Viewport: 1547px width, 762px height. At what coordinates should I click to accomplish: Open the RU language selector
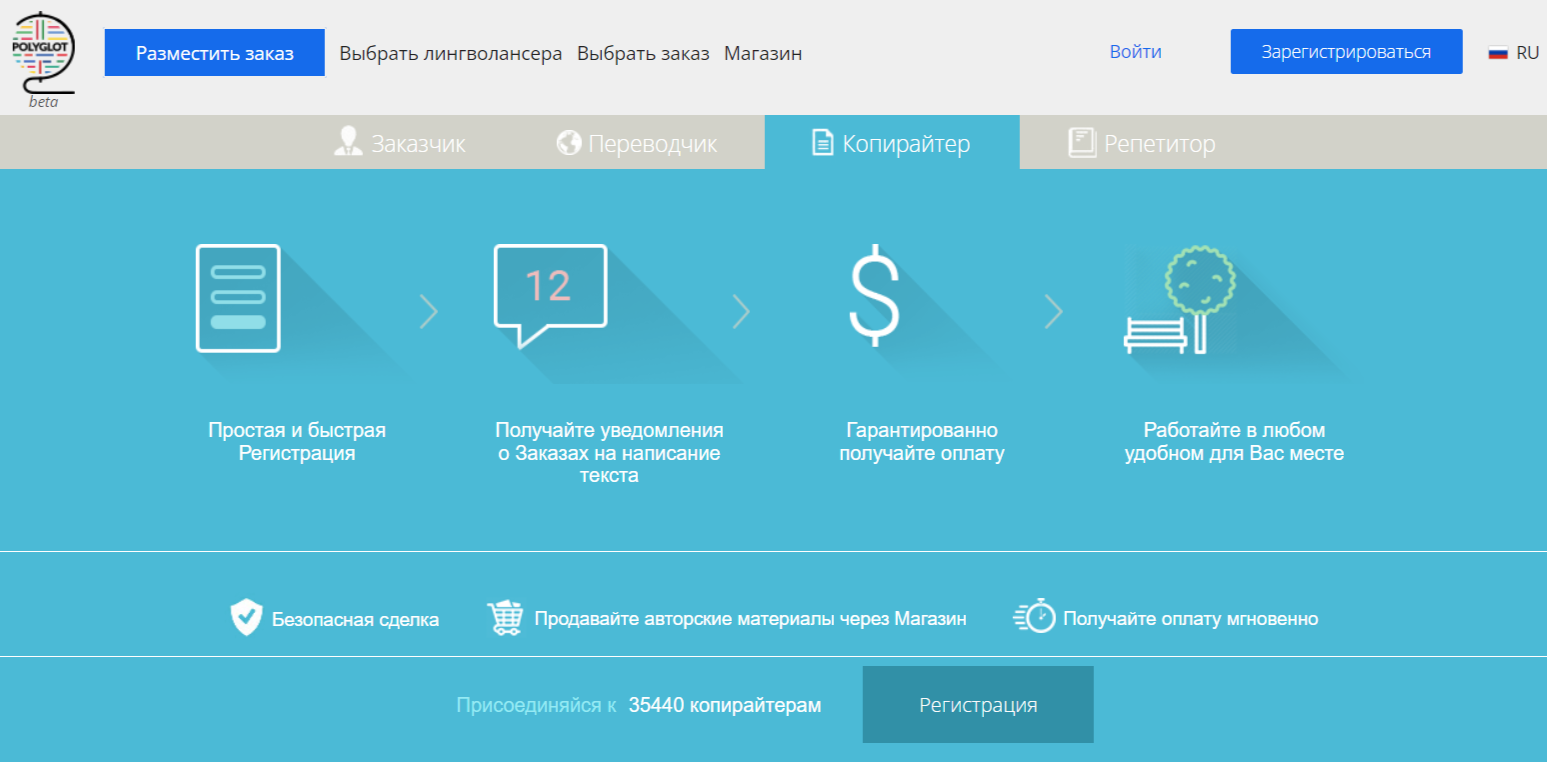(1513, 53)
